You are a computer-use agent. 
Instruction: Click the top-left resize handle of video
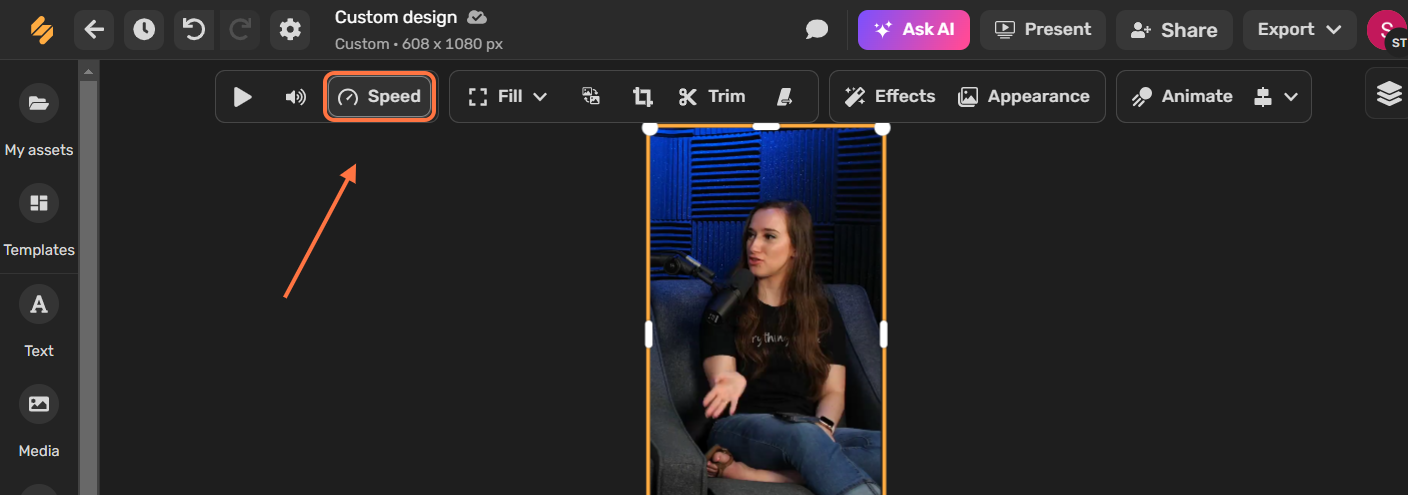pos(649,127)
